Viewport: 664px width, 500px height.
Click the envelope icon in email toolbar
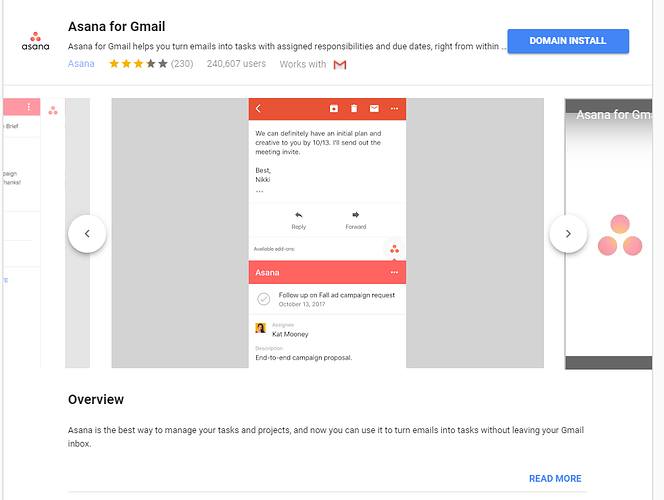pyautogui.click(x=374, y=109)
